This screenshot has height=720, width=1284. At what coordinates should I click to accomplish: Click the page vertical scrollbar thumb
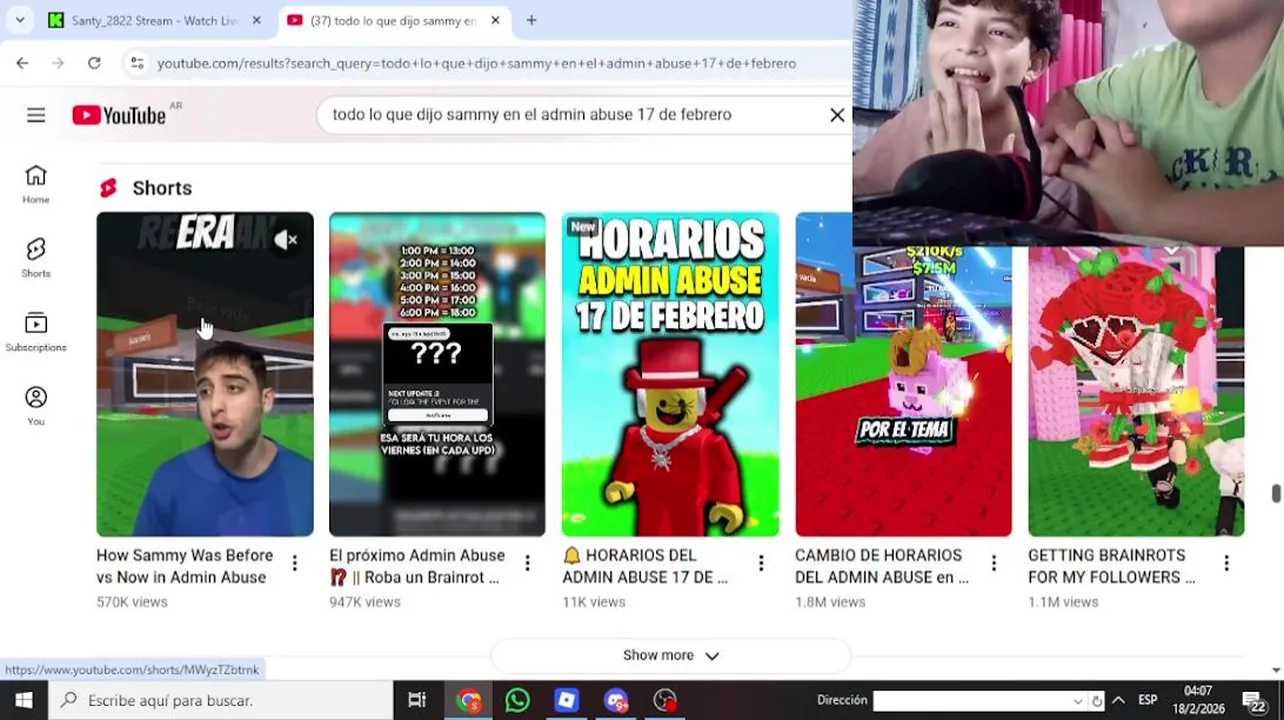[x=1276, y=494]
